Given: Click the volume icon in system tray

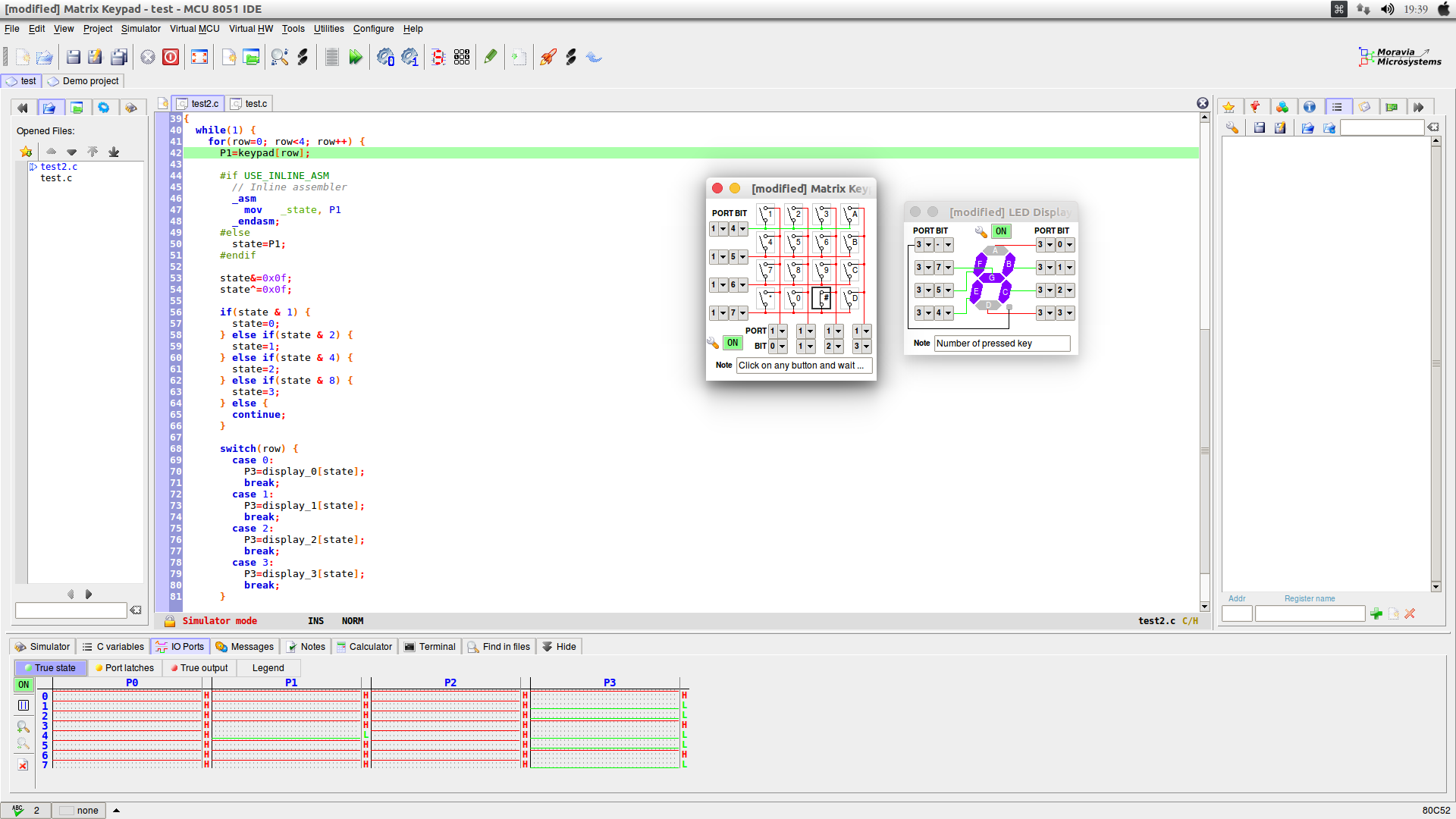Looking at the screenshot, I should pyautogui.click(x=1387, y=9).
